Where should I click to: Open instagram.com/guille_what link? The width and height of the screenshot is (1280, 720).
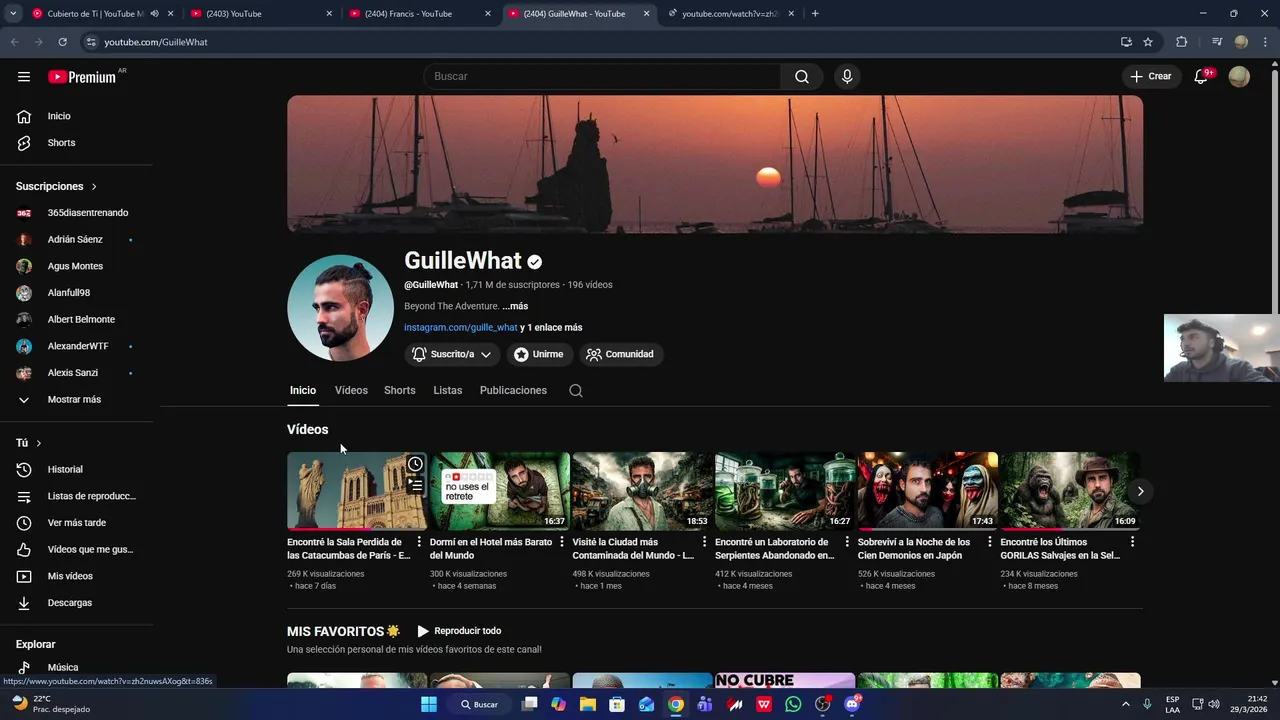point(461,327)
